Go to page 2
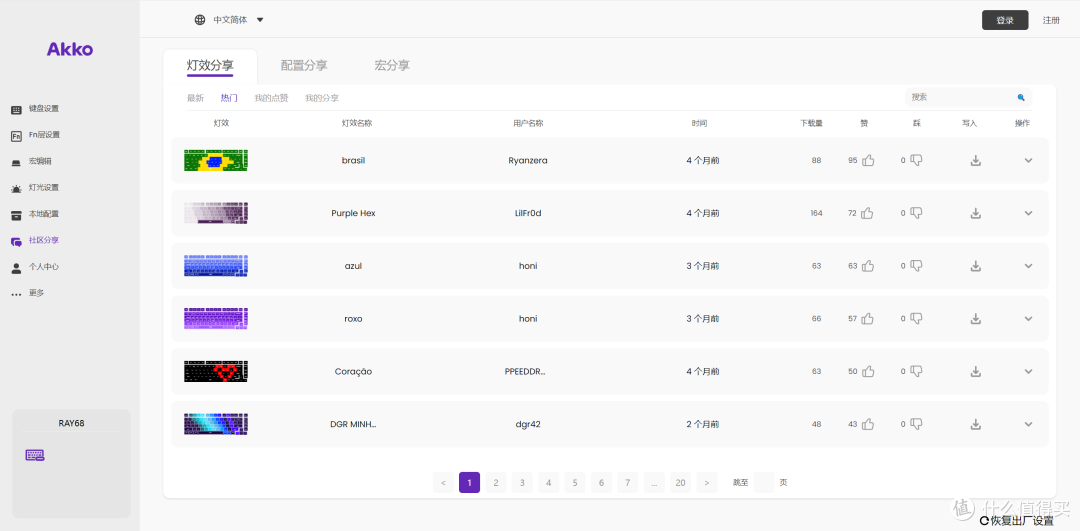Screen dimensions: 1080x531 pyautogui.click(x=495, y=483)
